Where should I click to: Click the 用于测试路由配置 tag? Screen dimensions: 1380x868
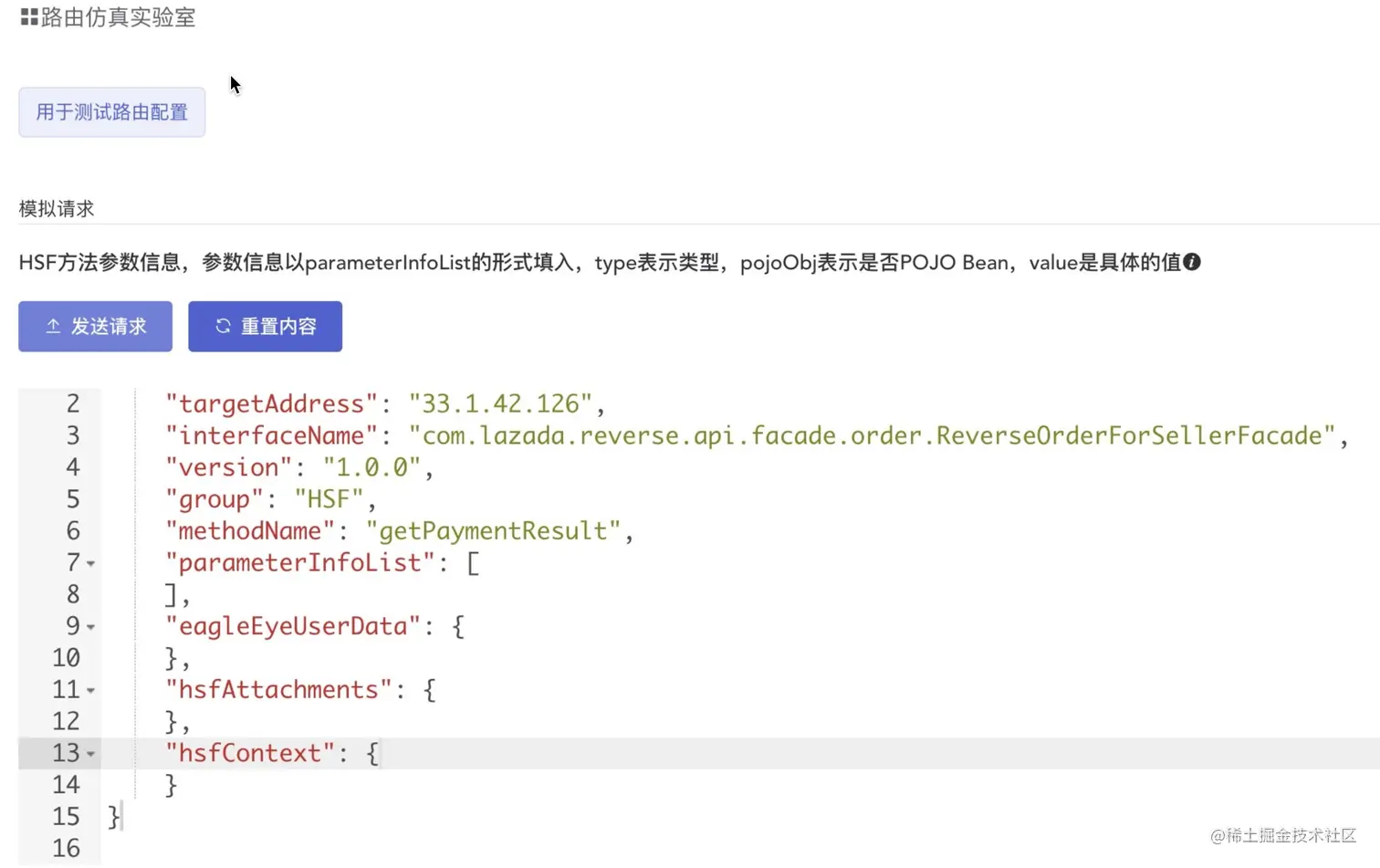(x=111, y=112)
